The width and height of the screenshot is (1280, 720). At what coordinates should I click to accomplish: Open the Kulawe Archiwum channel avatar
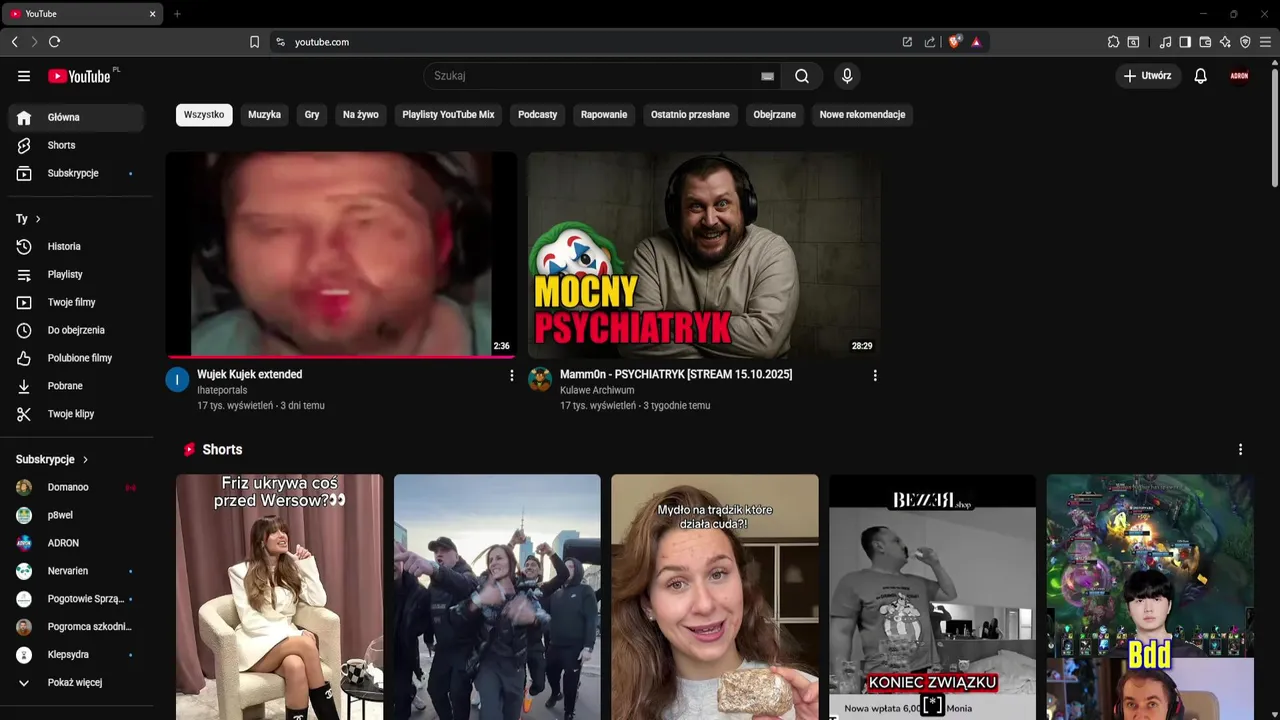(x=540, y=379)
